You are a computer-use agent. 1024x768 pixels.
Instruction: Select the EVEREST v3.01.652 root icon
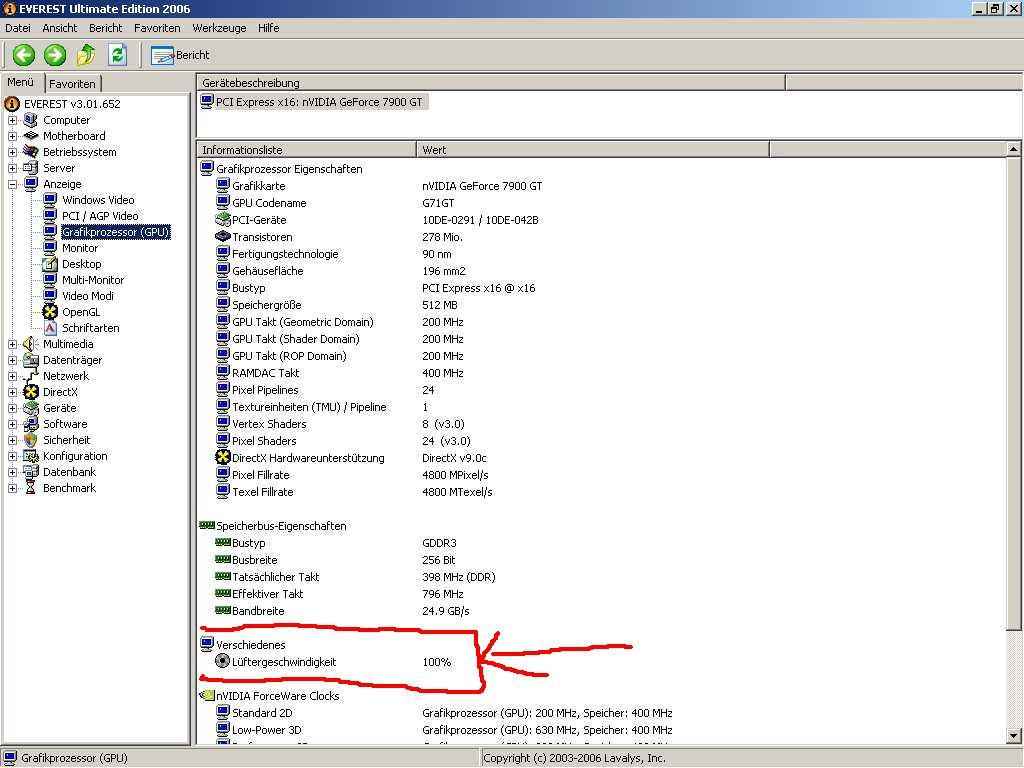(x=12, y=104)
